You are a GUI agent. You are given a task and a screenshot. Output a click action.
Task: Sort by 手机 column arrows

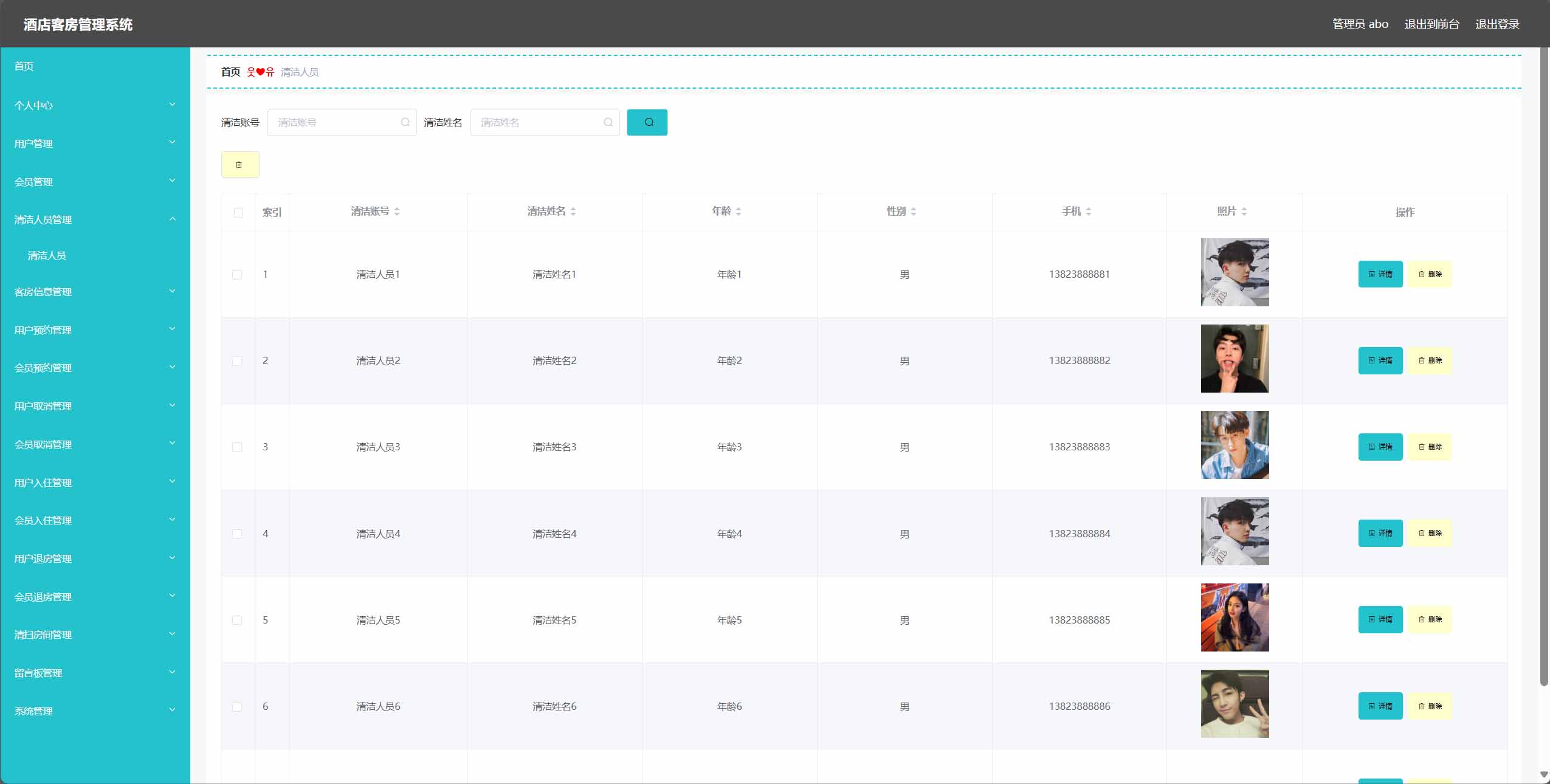pos(1089,211)
